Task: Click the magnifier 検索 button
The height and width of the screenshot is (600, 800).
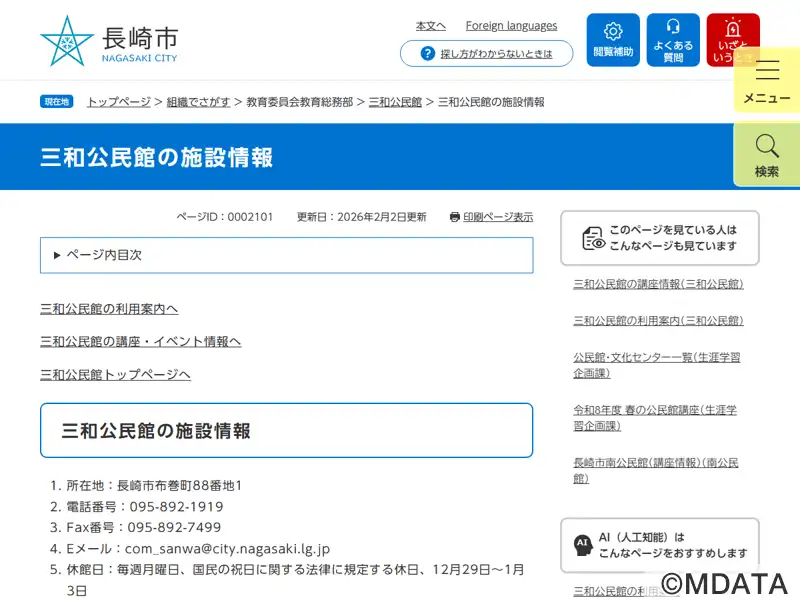Action: tap(767, 155)
